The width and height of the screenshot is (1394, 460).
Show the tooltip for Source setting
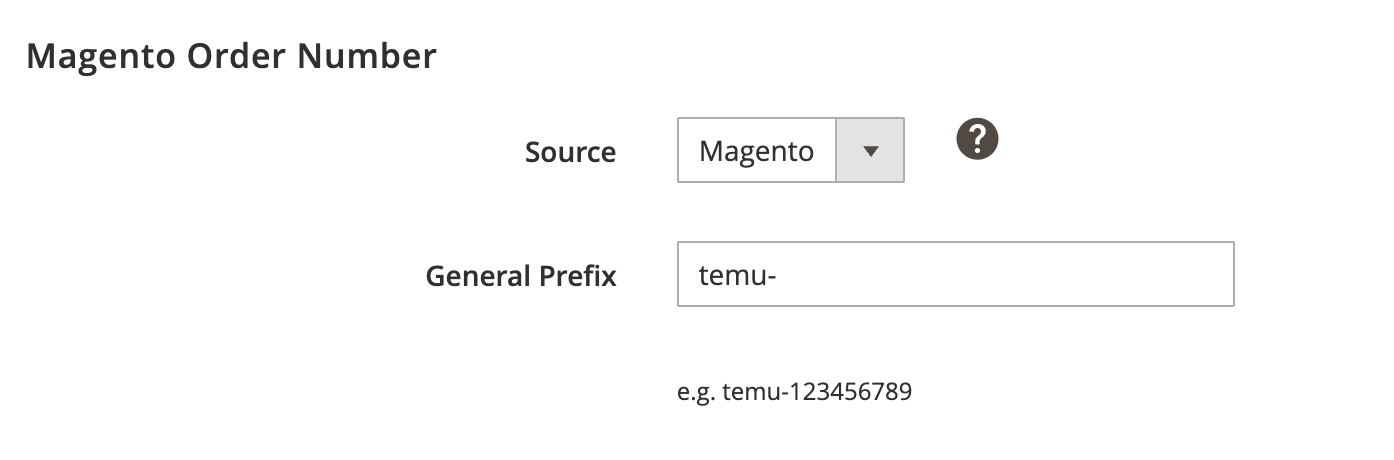tap(977, 139)
